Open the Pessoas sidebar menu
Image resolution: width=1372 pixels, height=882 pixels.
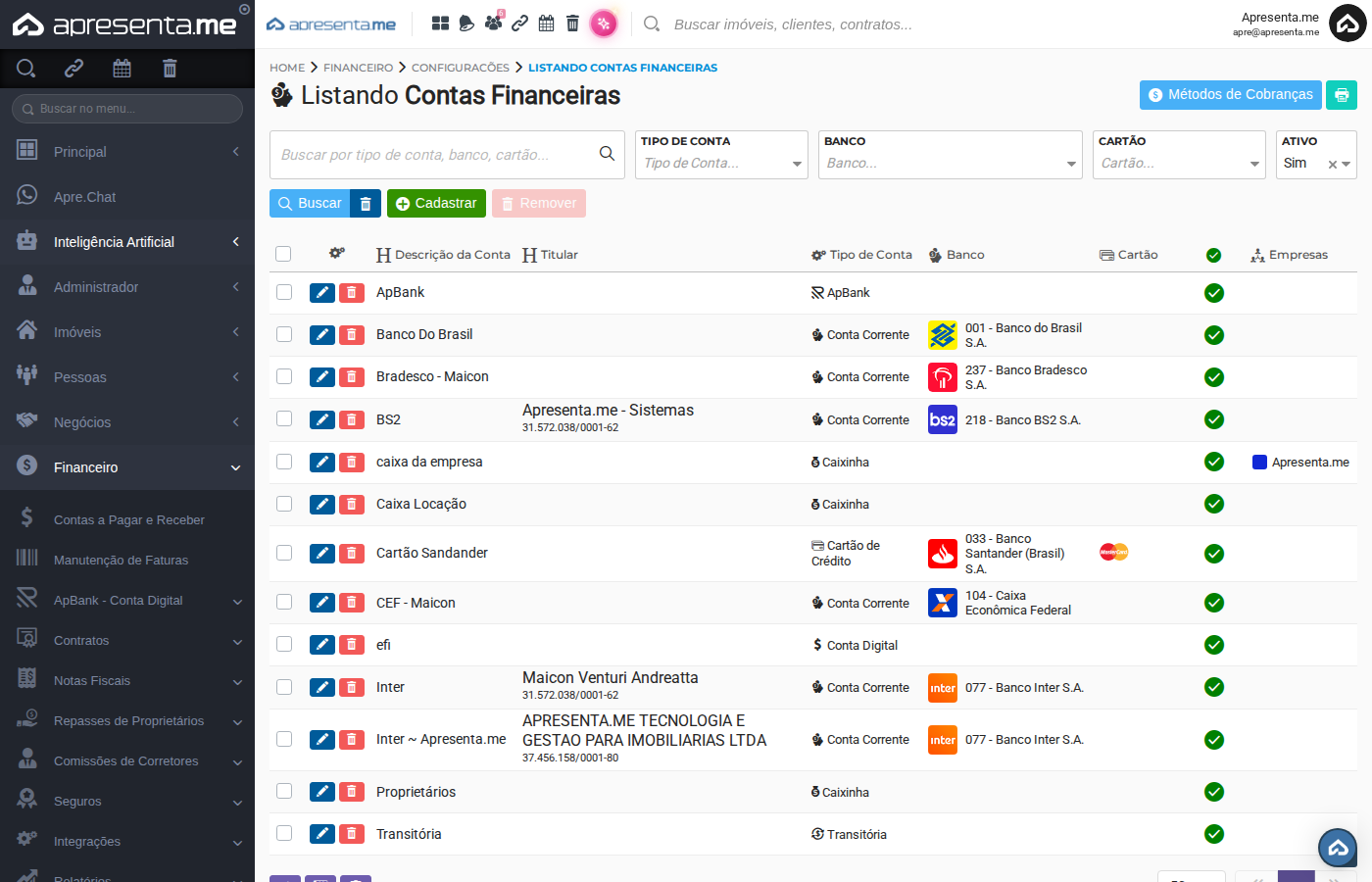127,377
